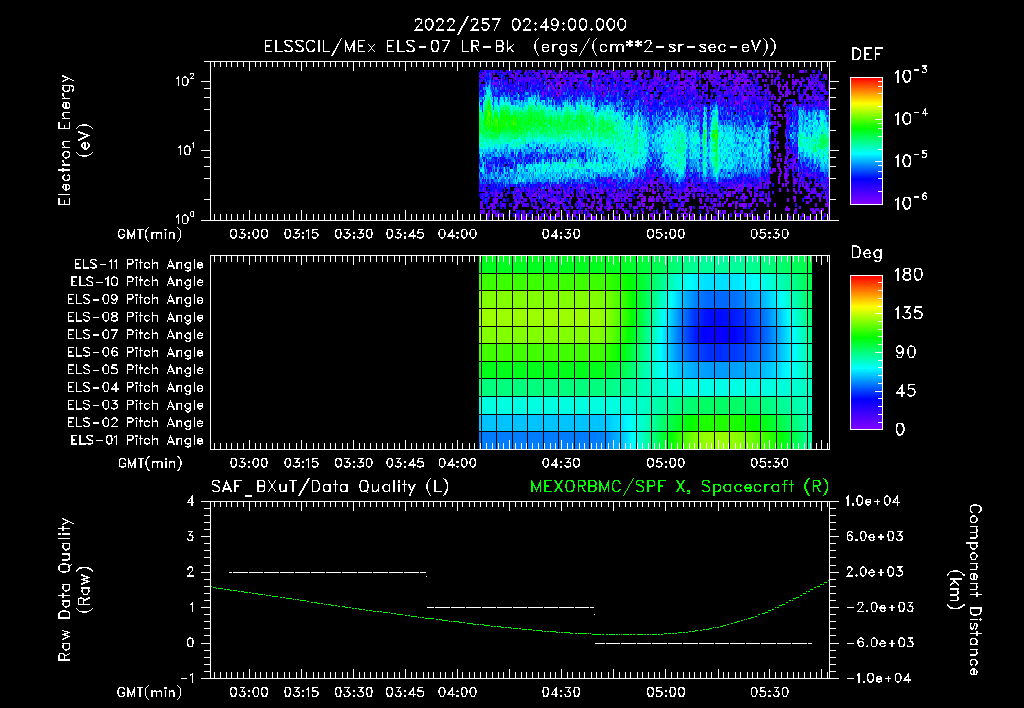Click the 4 tick on Raw Data Quality axis
This screenshot has height=708, width=1024.
point(191,502)
